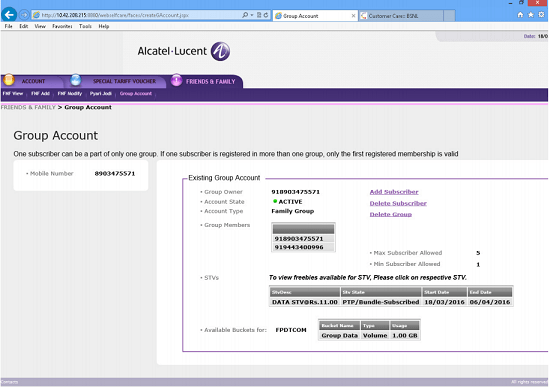
Task: Open favorites star icon
Action: (531, 15)
